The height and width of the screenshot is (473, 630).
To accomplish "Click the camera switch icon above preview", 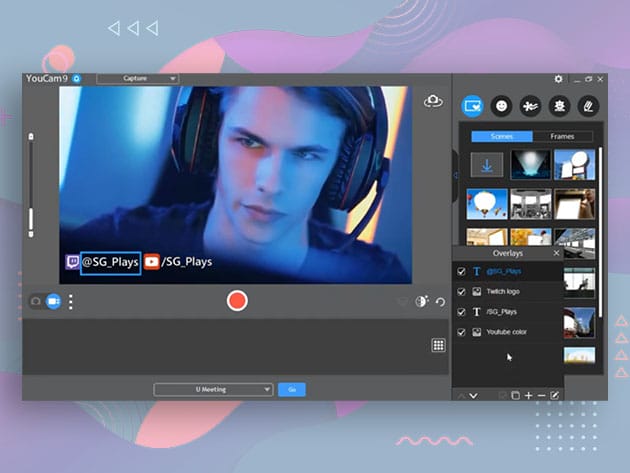I will [433, 101].
